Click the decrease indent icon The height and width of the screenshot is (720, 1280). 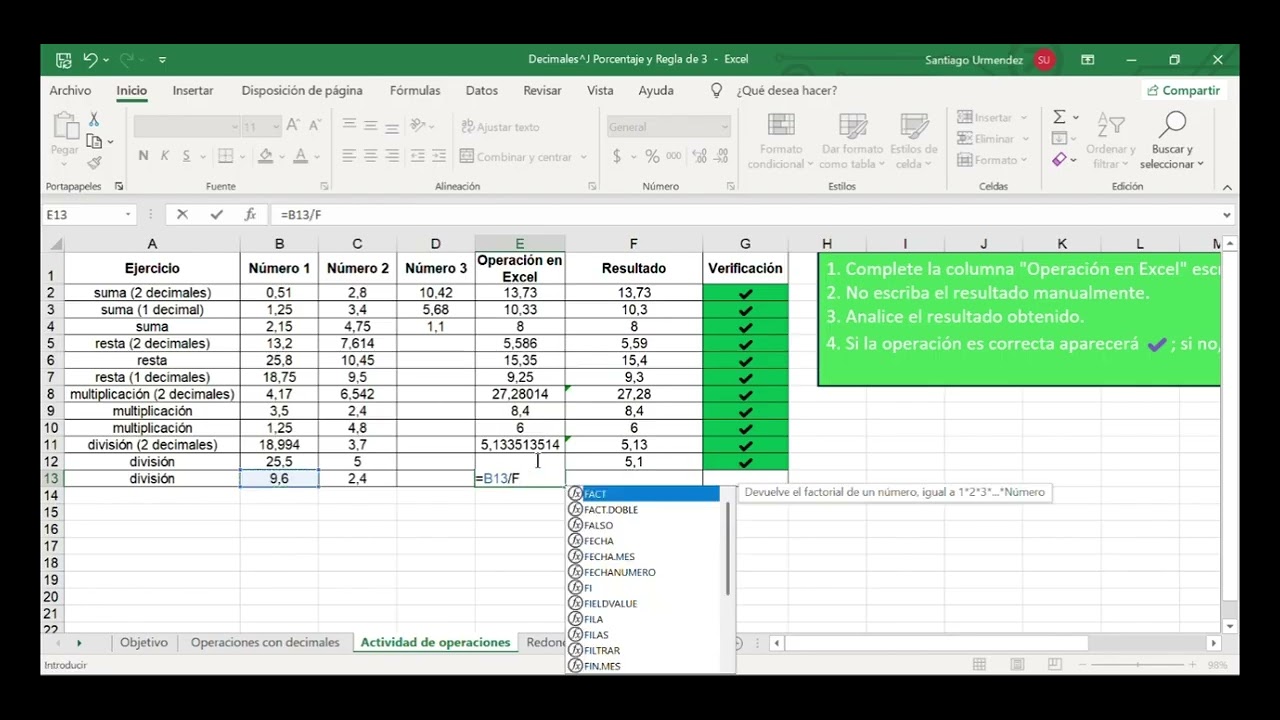tap(417, 156)
